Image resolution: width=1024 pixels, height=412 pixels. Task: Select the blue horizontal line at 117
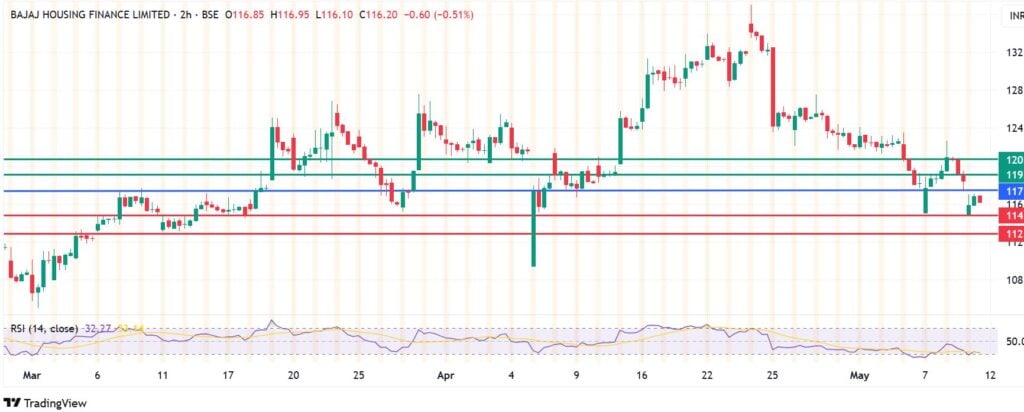pos(500,191)
